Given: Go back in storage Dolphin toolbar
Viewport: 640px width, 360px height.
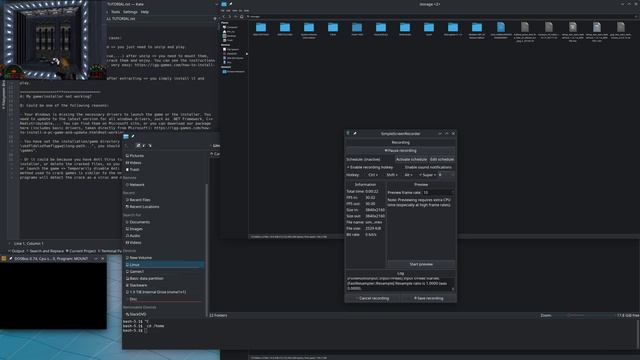Looking at the screenshot, I should [x=224, y=16].
